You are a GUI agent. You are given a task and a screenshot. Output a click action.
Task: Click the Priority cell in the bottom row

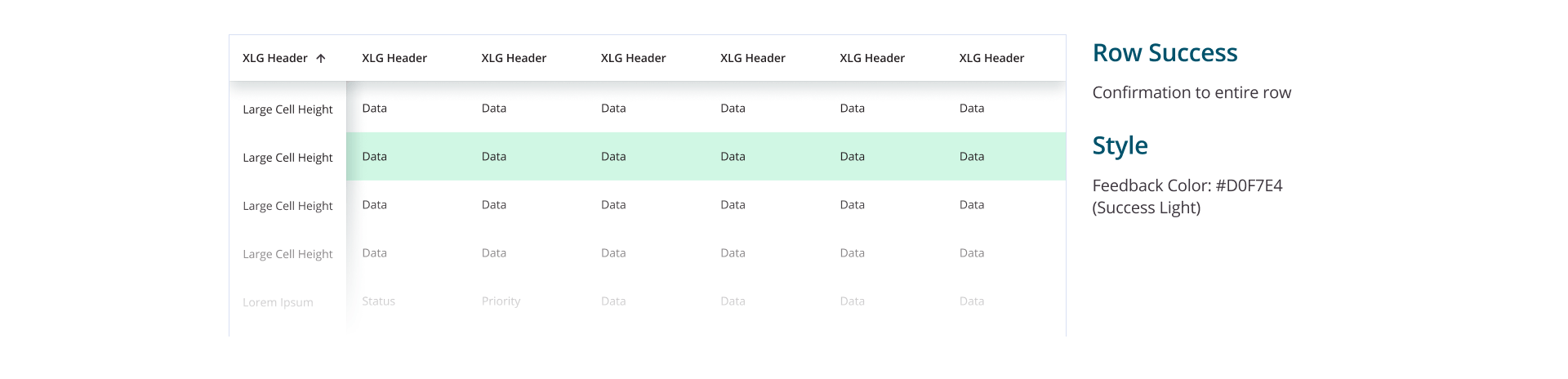(x=501, y=301)
